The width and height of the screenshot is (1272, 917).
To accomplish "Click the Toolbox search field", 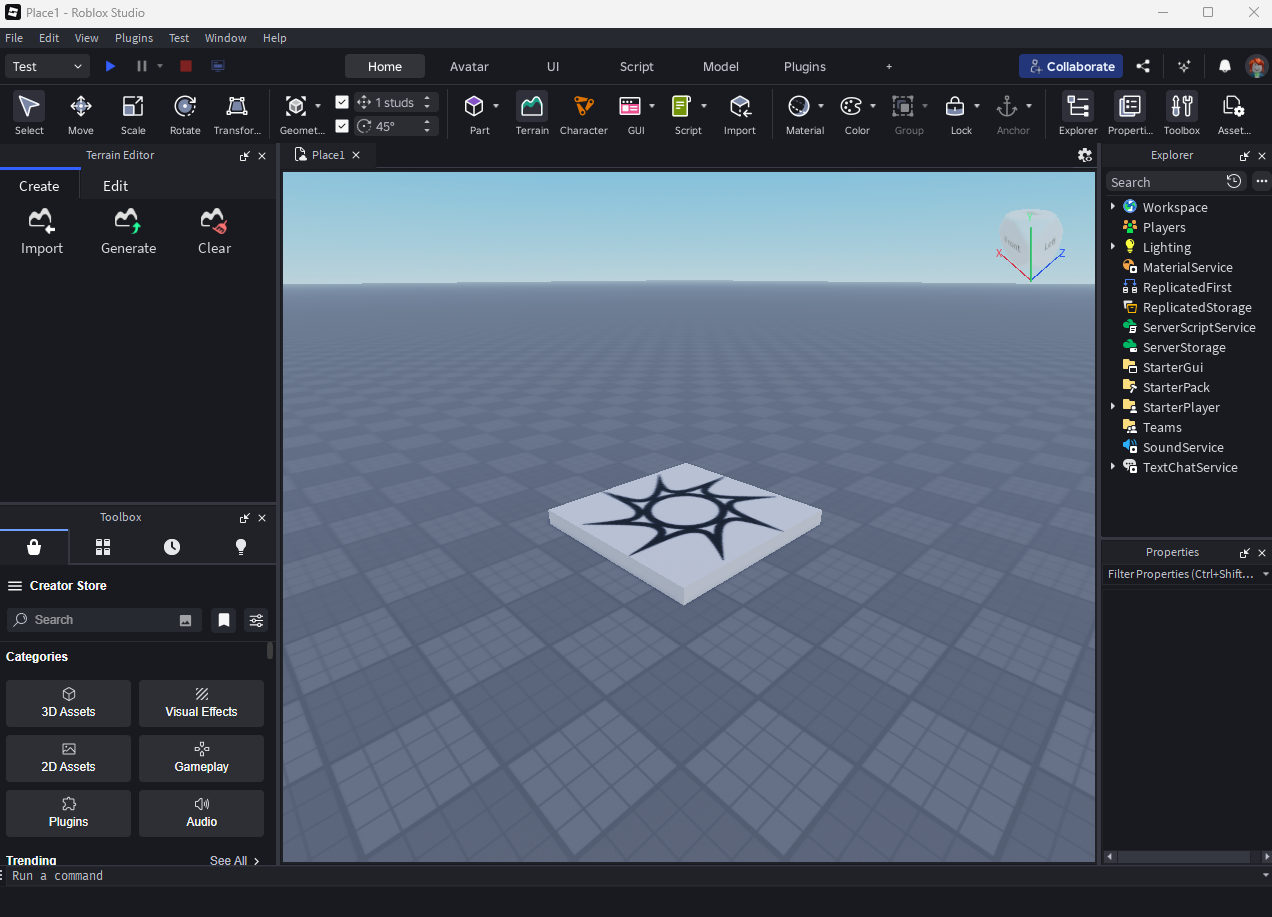I will click(104, 620).
